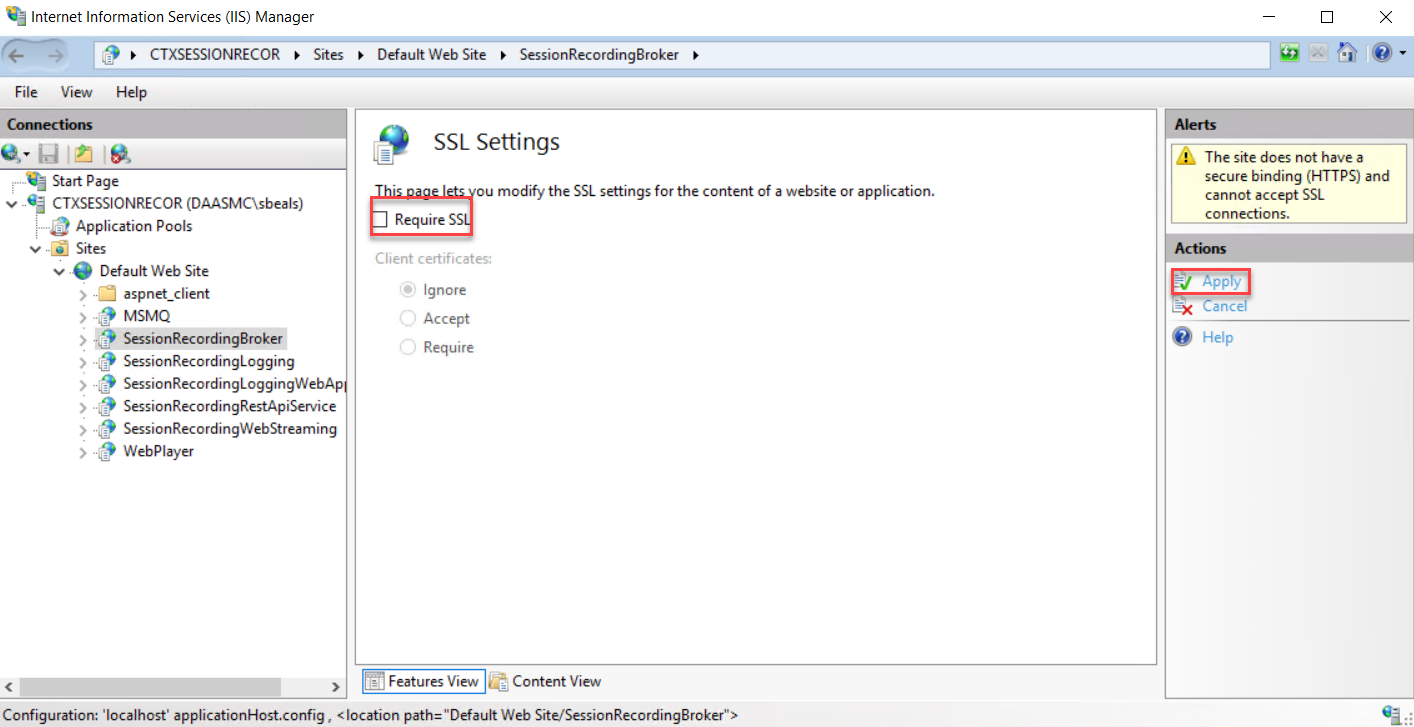Select Default Web Site in the tree
Image resolution: width=1414 pixels, height=727 pixels.
(154, 271)
